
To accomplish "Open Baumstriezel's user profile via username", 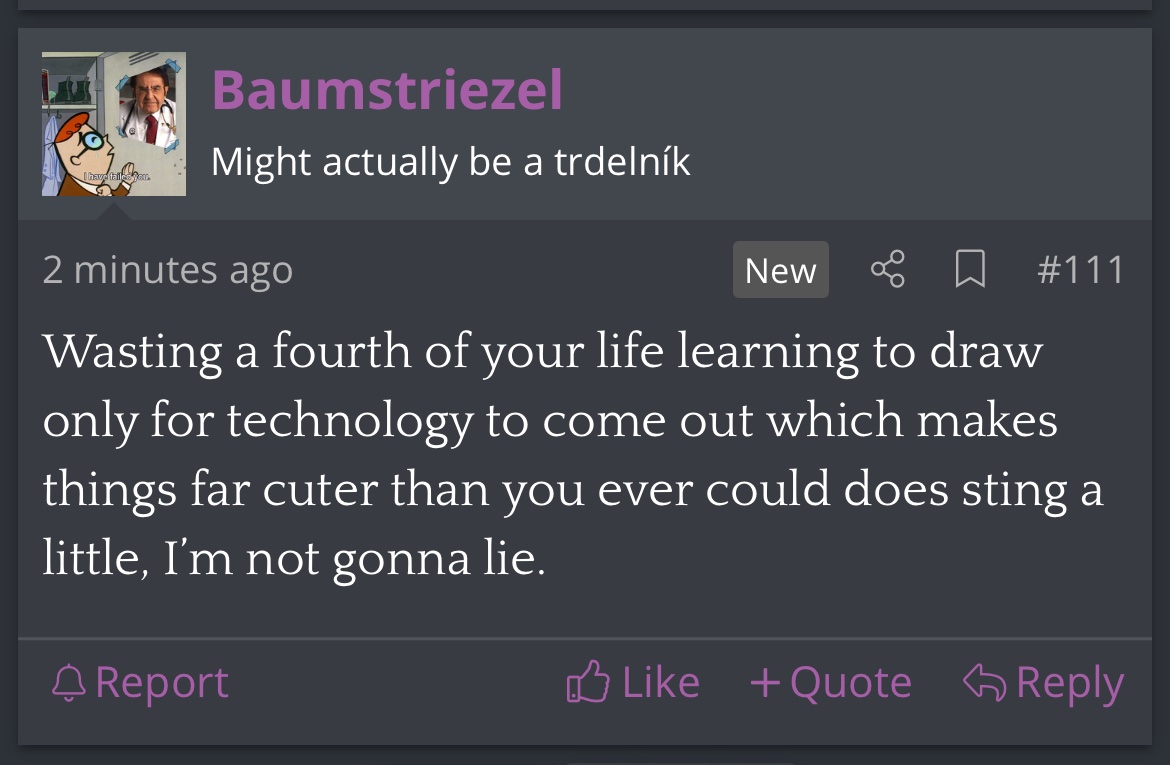I will [x=387, y=90].
